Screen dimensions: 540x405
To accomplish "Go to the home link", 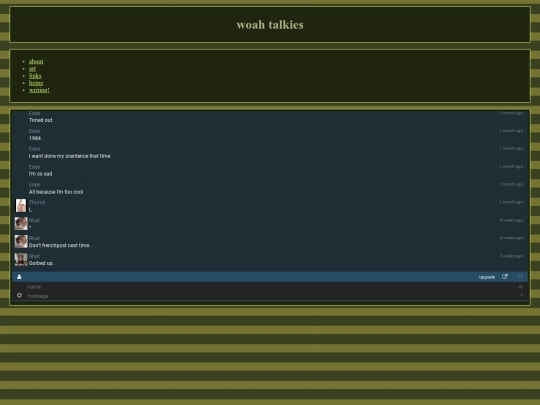I will point(36,83).
